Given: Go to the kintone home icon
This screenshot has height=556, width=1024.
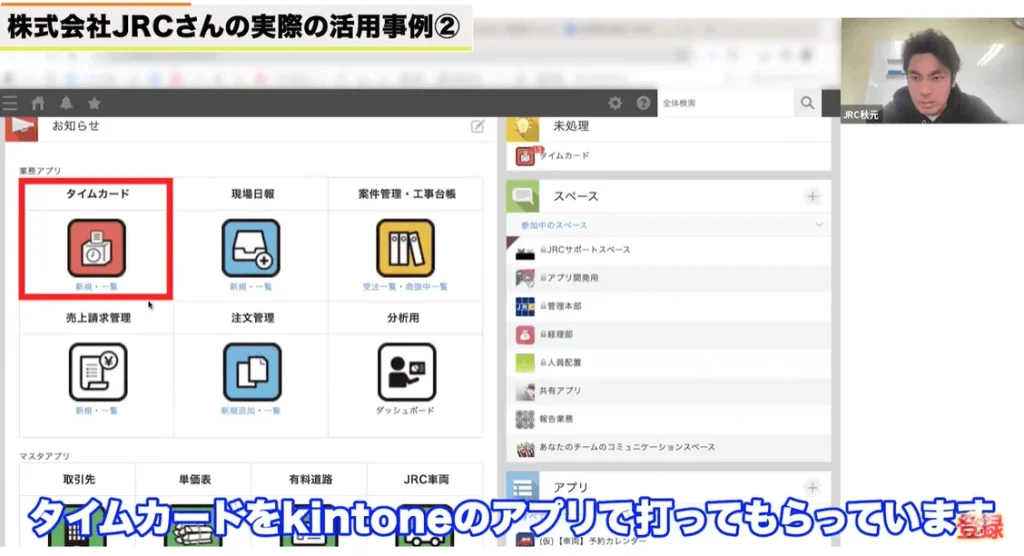Looking at the screenshot, I should 38,103.
